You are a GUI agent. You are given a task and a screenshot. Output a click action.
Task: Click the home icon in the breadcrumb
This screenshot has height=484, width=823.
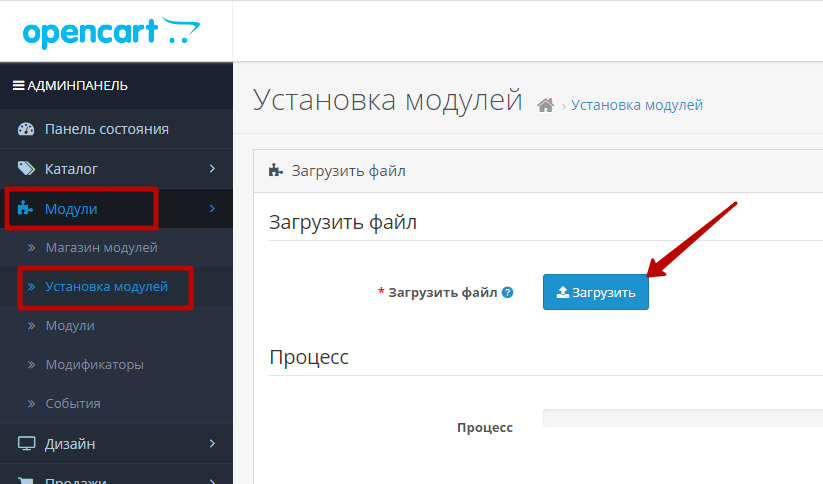click(545, 106)
